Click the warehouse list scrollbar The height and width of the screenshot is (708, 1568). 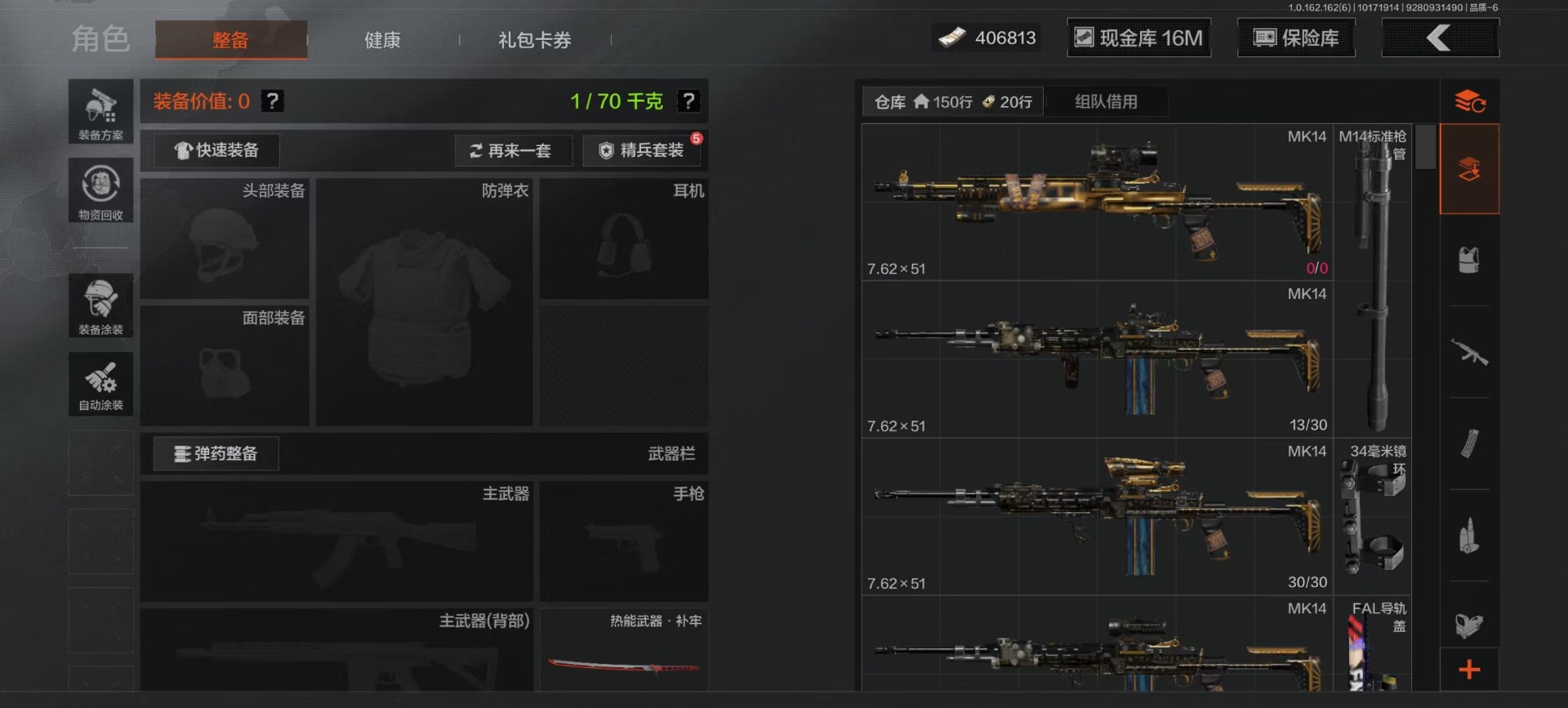tap(1425, 147)
